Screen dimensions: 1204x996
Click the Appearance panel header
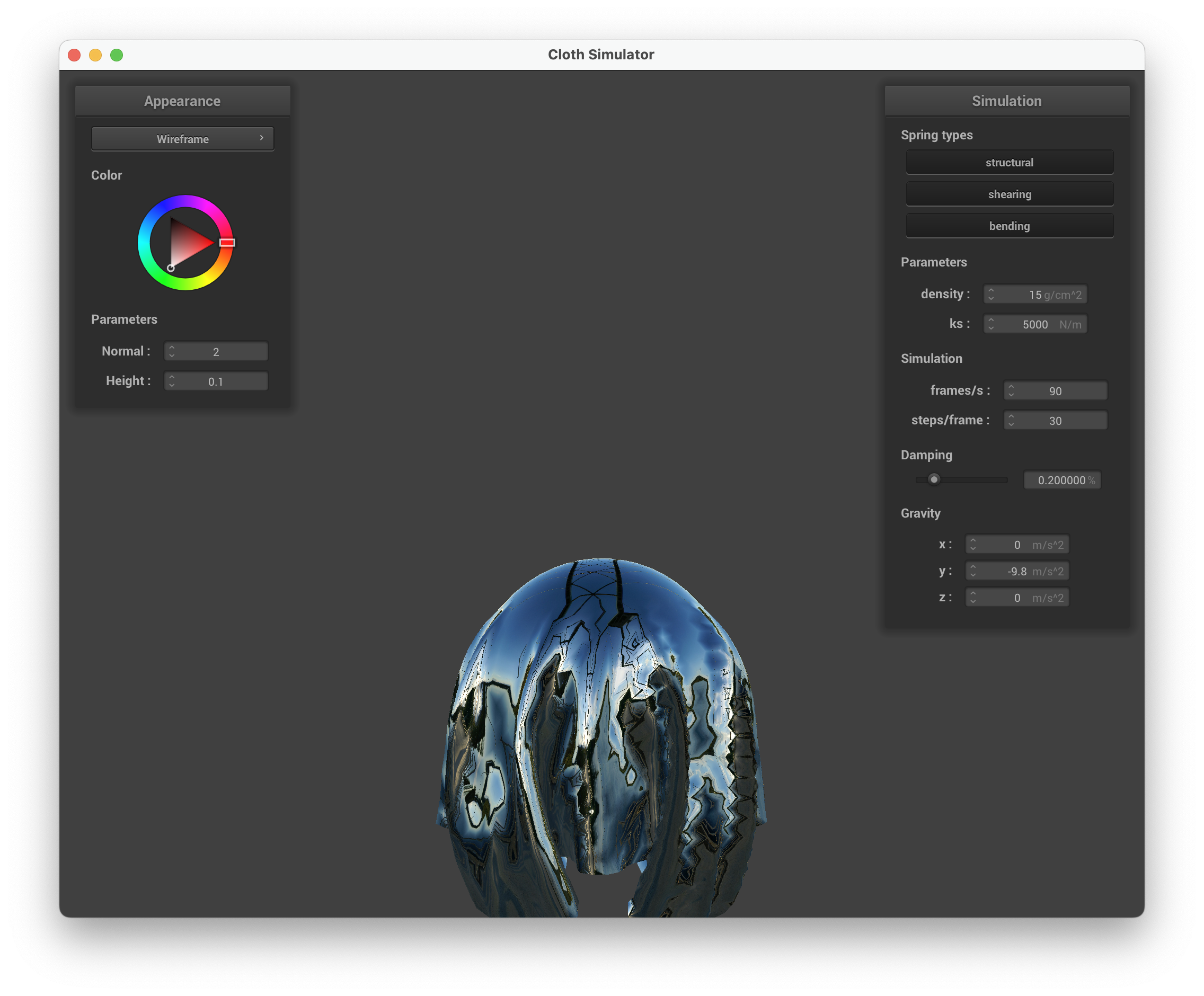[182, 101]
